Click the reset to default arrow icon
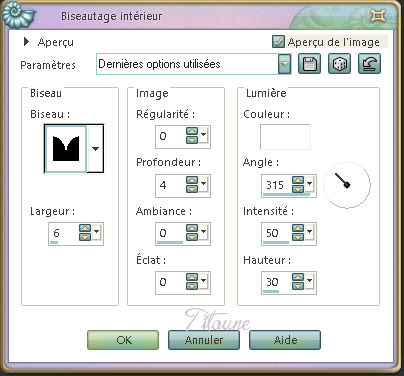The image size is (404, 376). 369,64
